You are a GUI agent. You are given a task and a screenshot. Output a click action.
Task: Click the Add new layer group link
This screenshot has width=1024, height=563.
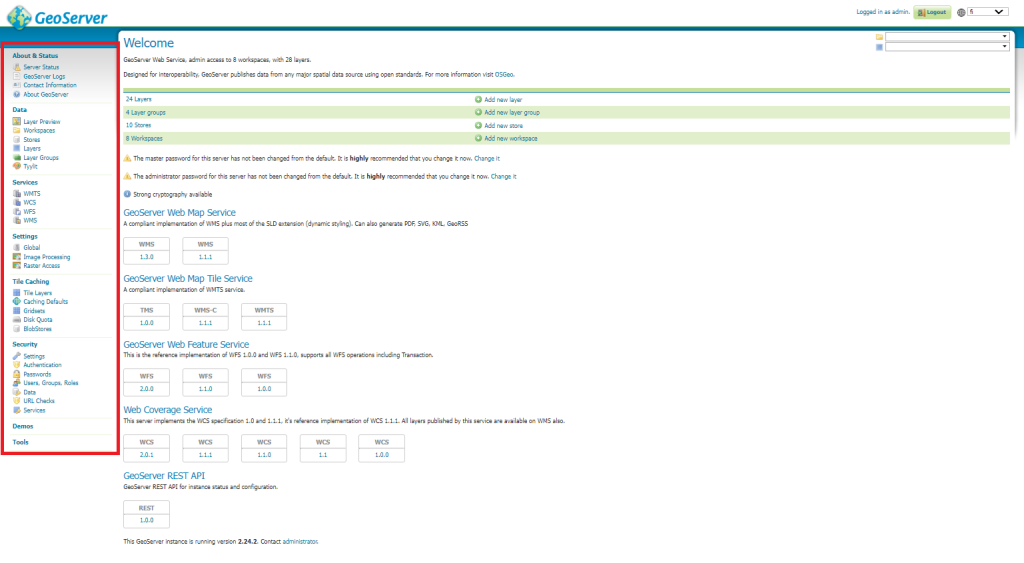[512, 112]
